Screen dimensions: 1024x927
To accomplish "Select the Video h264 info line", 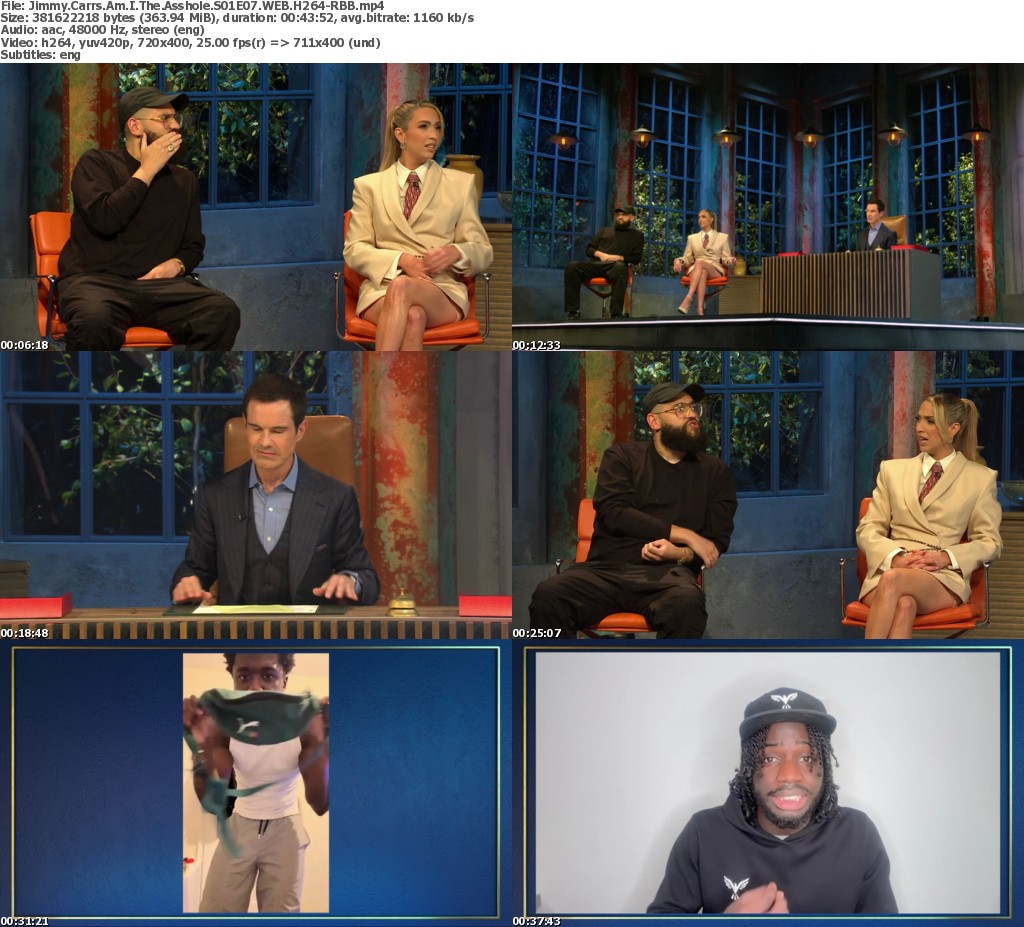I will click(x=190, y=42).
